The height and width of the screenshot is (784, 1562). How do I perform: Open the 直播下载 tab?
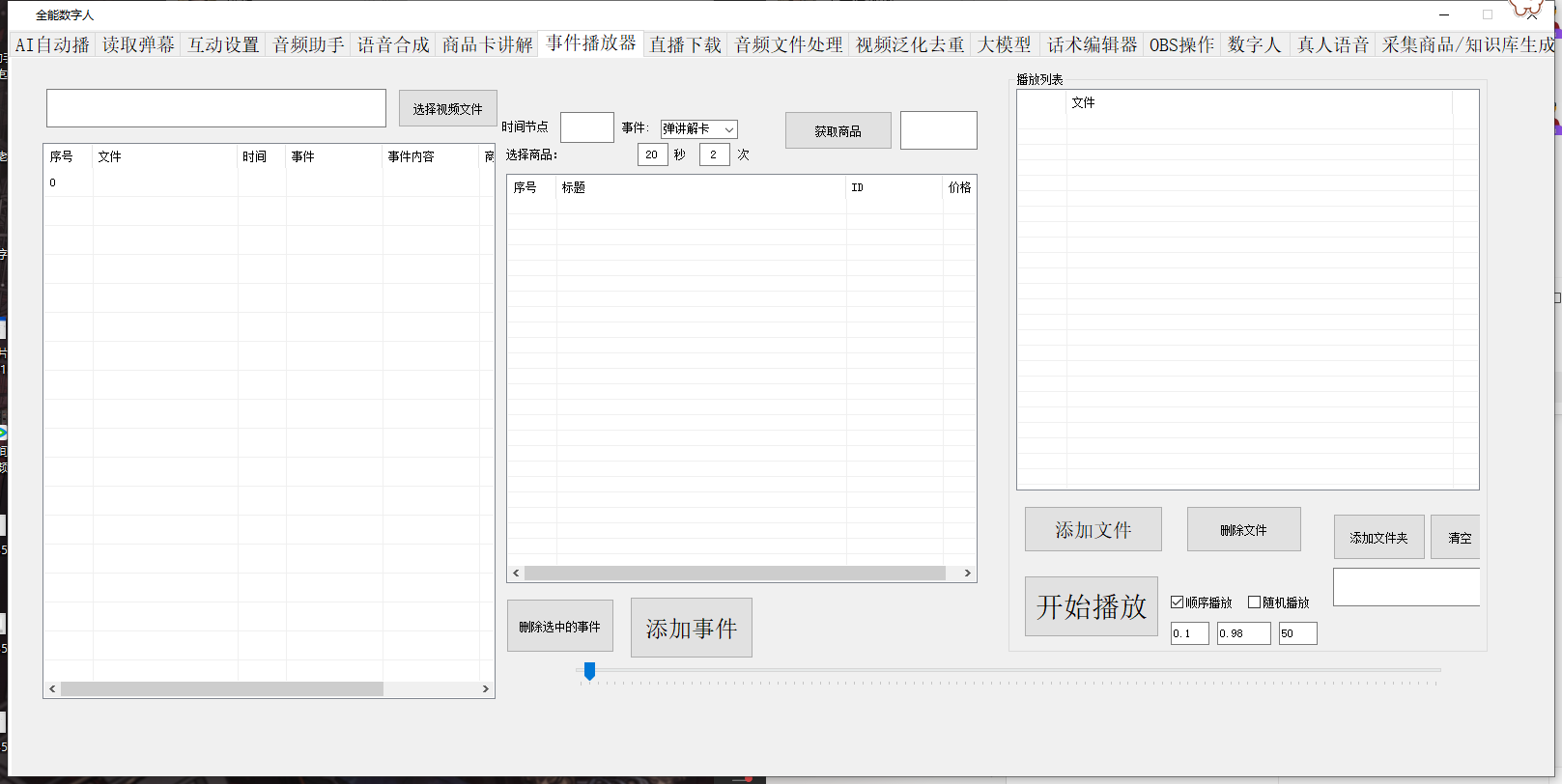tap(685, 44)
